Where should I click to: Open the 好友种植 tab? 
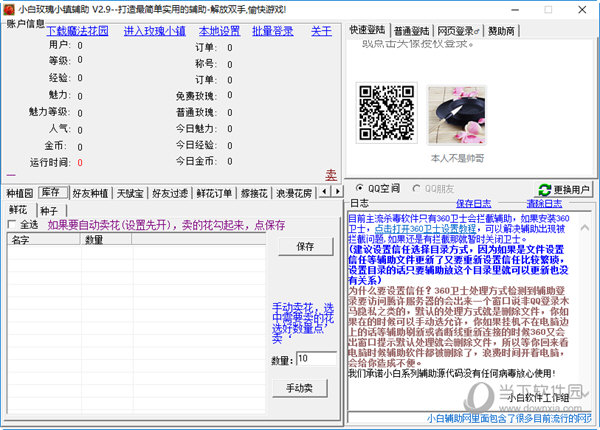tap(90, 193)
